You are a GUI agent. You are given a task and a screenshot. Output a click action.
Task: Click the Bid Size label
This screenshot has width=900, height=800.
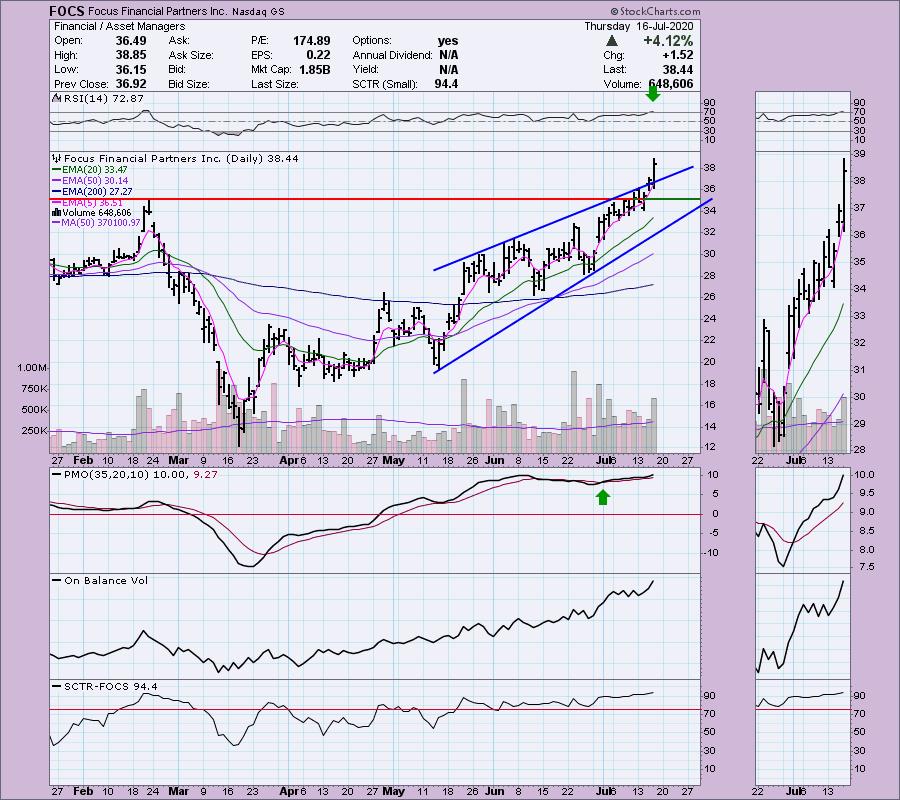[x=188, y=84]
